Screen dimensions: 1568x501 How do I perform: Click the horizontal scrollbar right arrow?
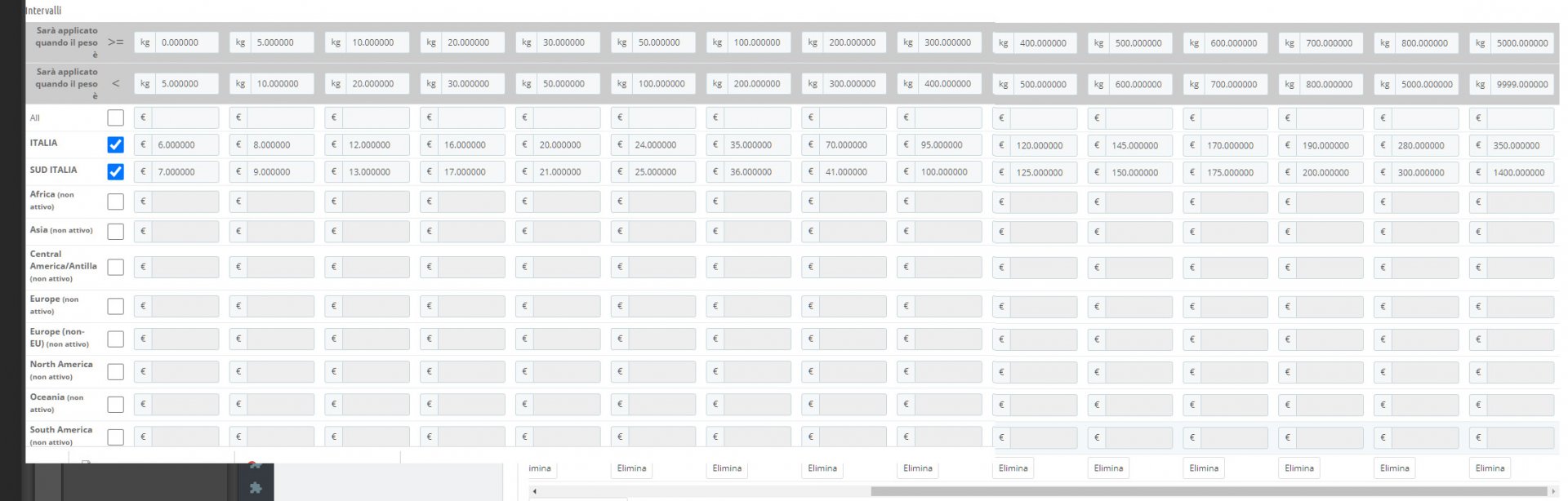(x=1552, y=491)
